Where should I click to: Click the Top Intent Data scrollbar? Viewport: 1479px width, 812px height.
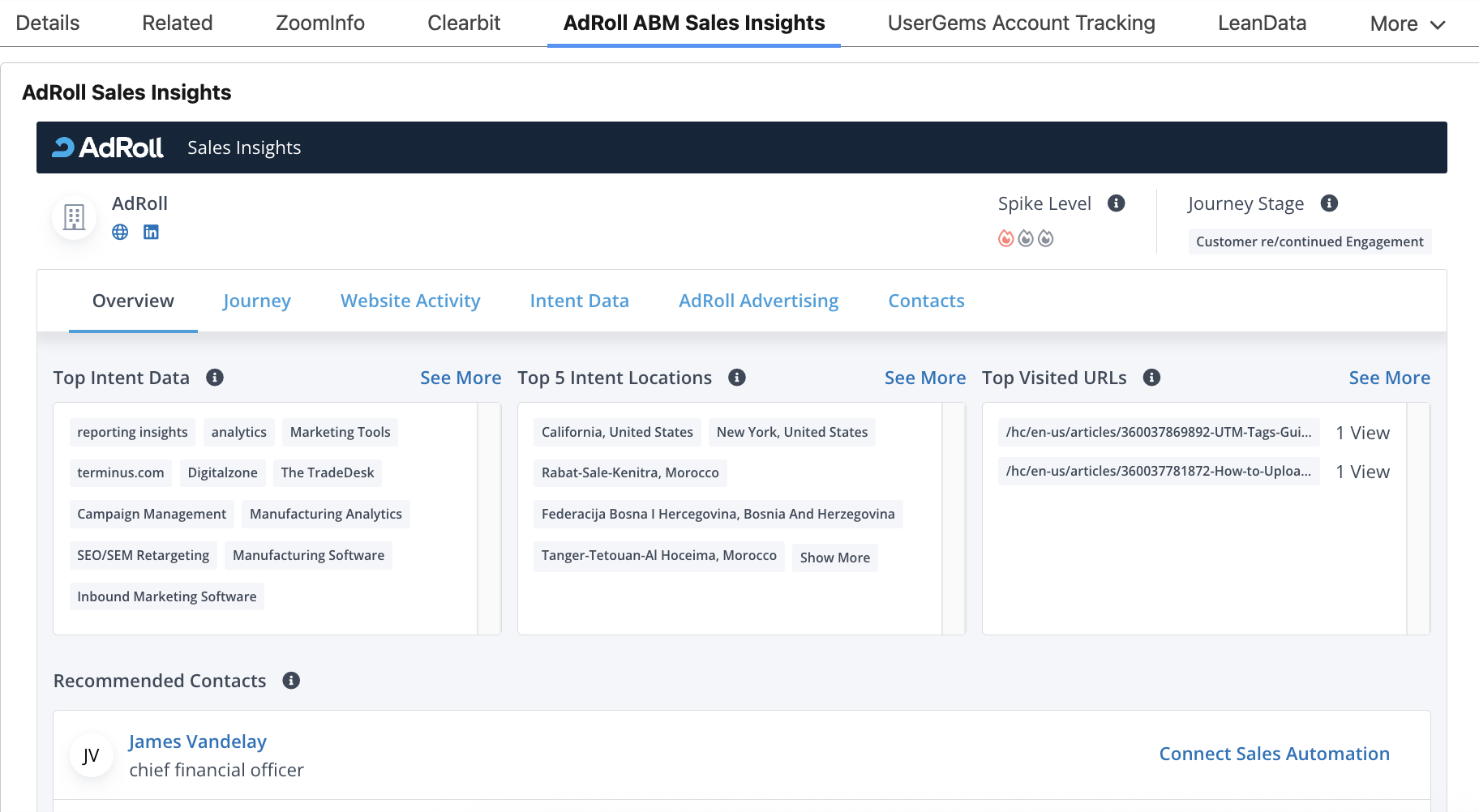point(489,519)
